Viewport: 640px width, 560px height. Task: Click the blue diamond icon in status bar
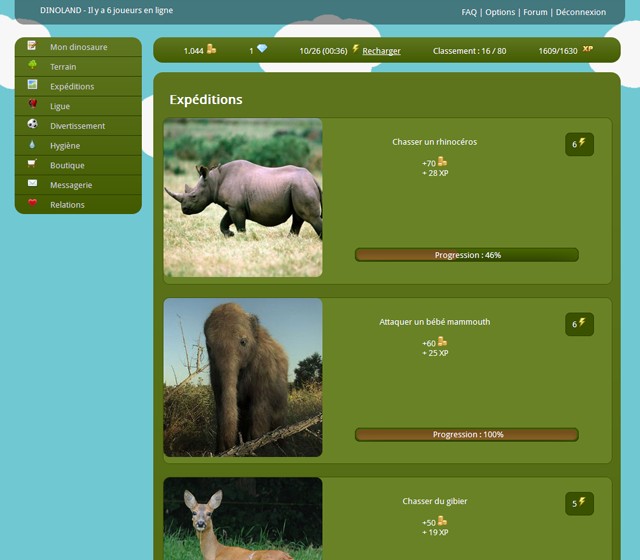pos(262,49)
